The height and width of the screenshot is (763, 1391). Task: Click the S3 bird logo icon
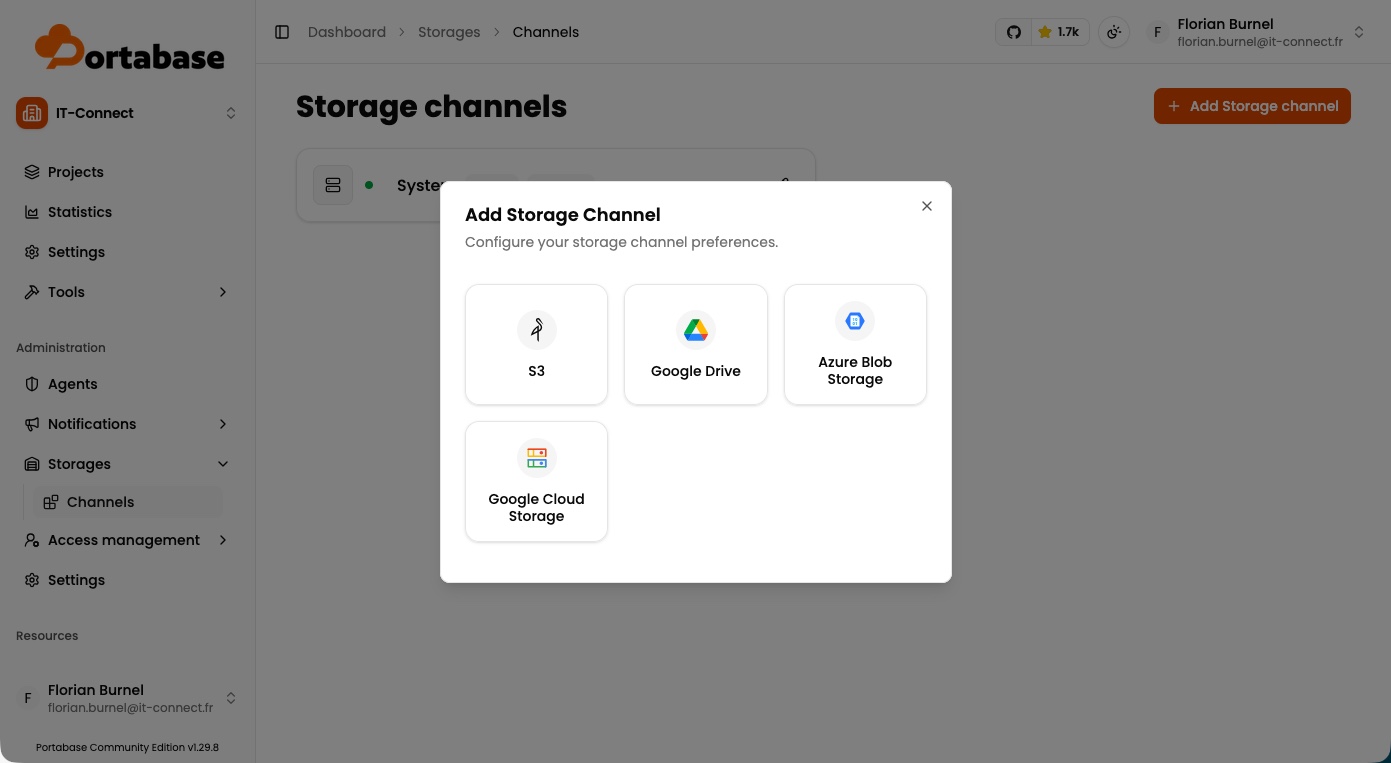click(537, 330)
